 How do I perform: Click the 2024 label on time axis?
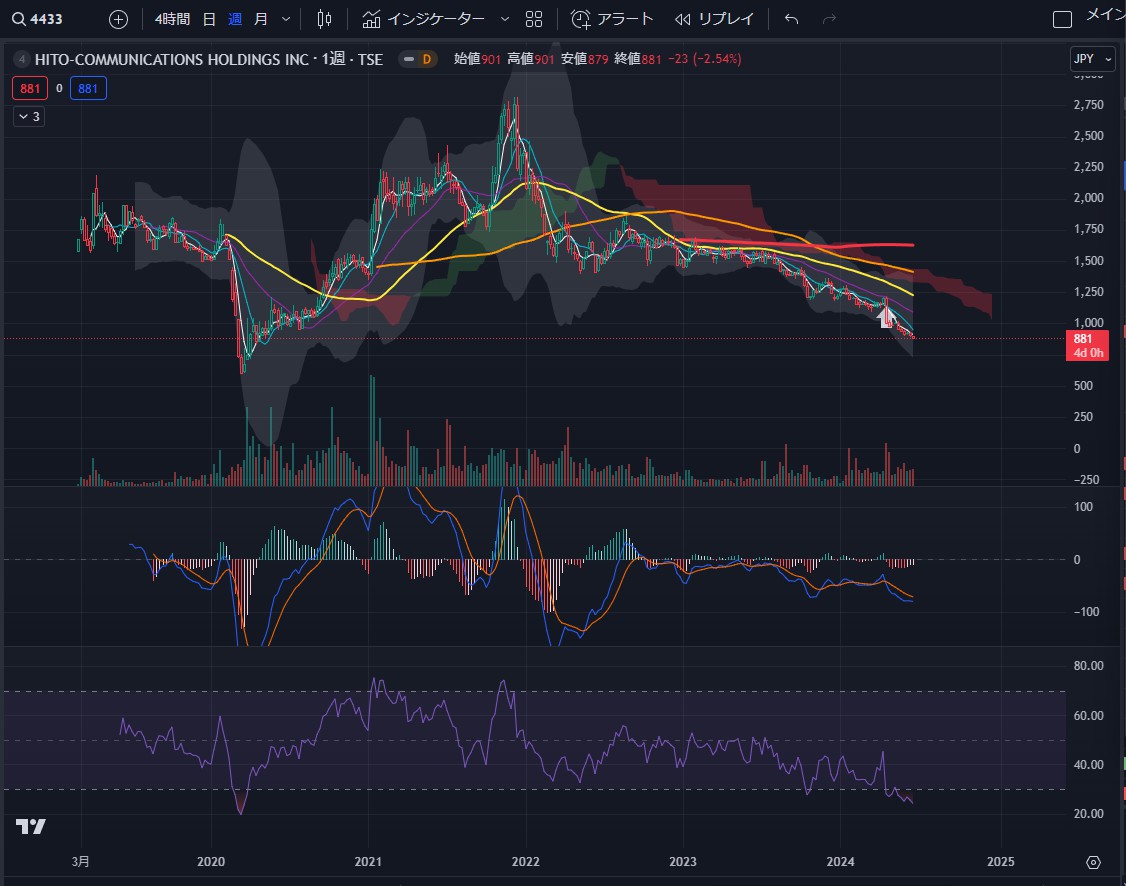point(840,862)
